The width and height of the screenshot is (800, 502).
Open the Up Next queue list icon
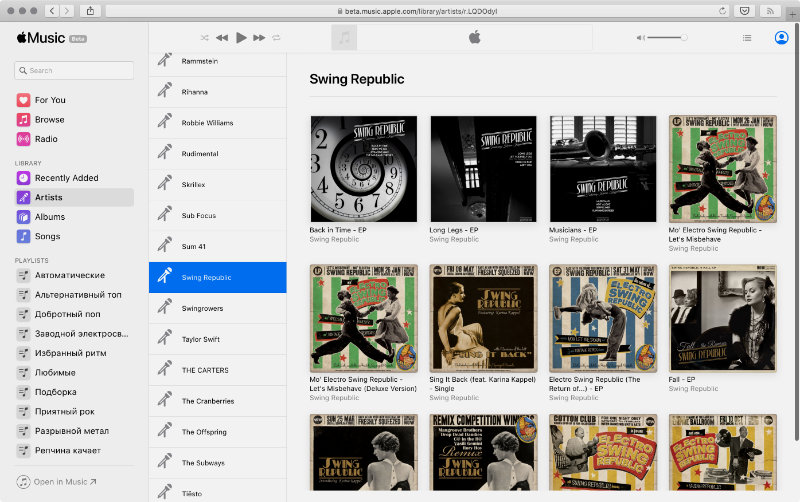[747, 38]
